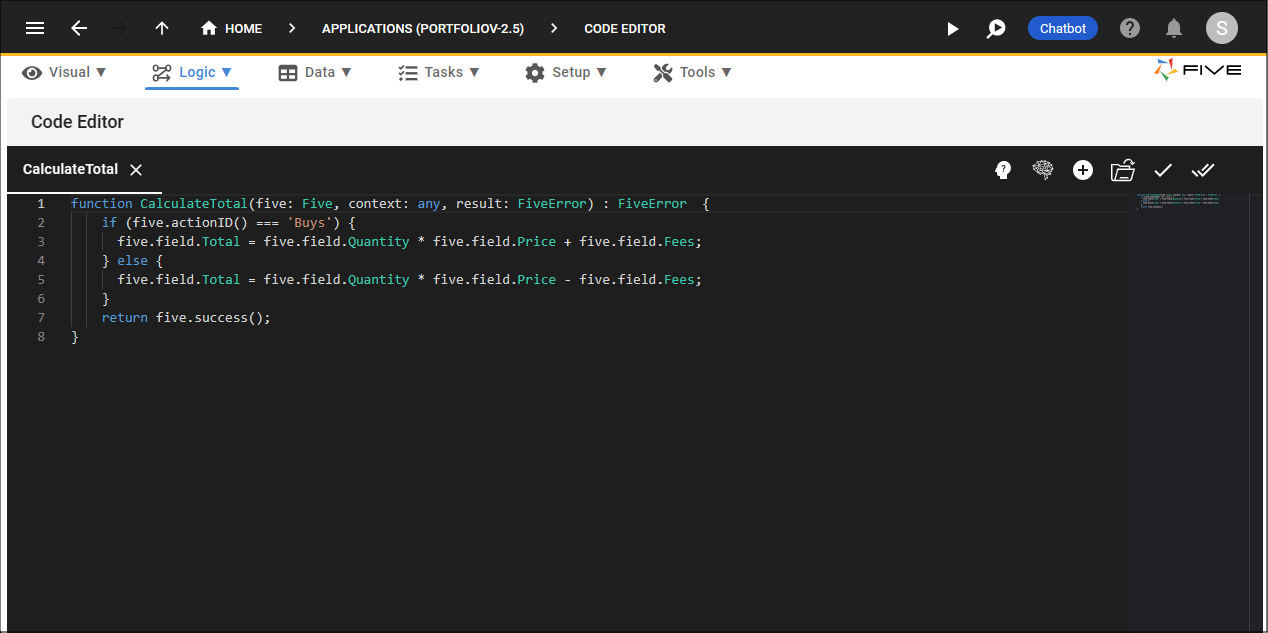Click 'five.success()' in return line
This screenshot has height=633, width=1268.
point(209,318)
